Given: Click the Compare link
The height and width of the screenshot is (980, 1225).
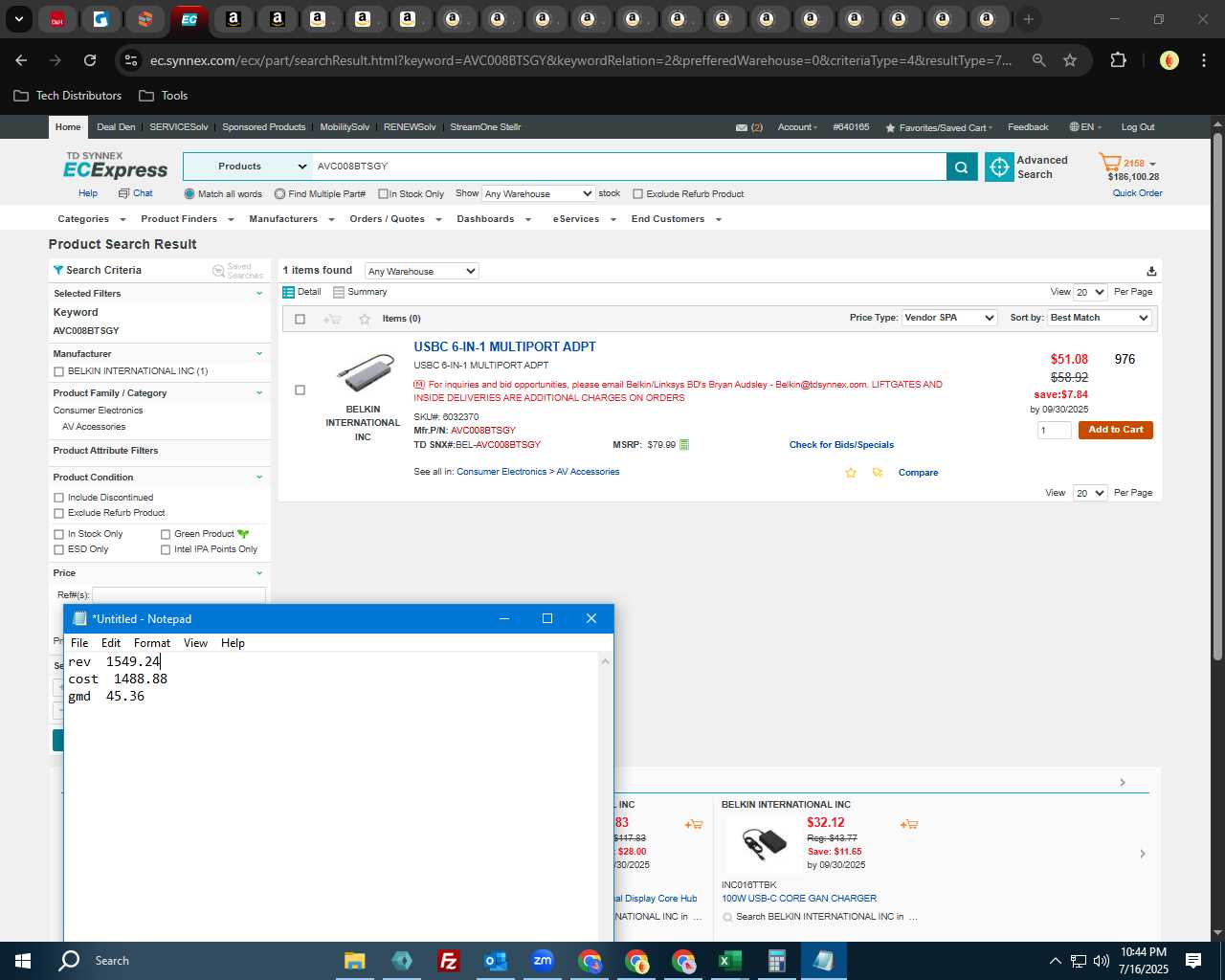Looking at the screenshot, I should point(918,473).
